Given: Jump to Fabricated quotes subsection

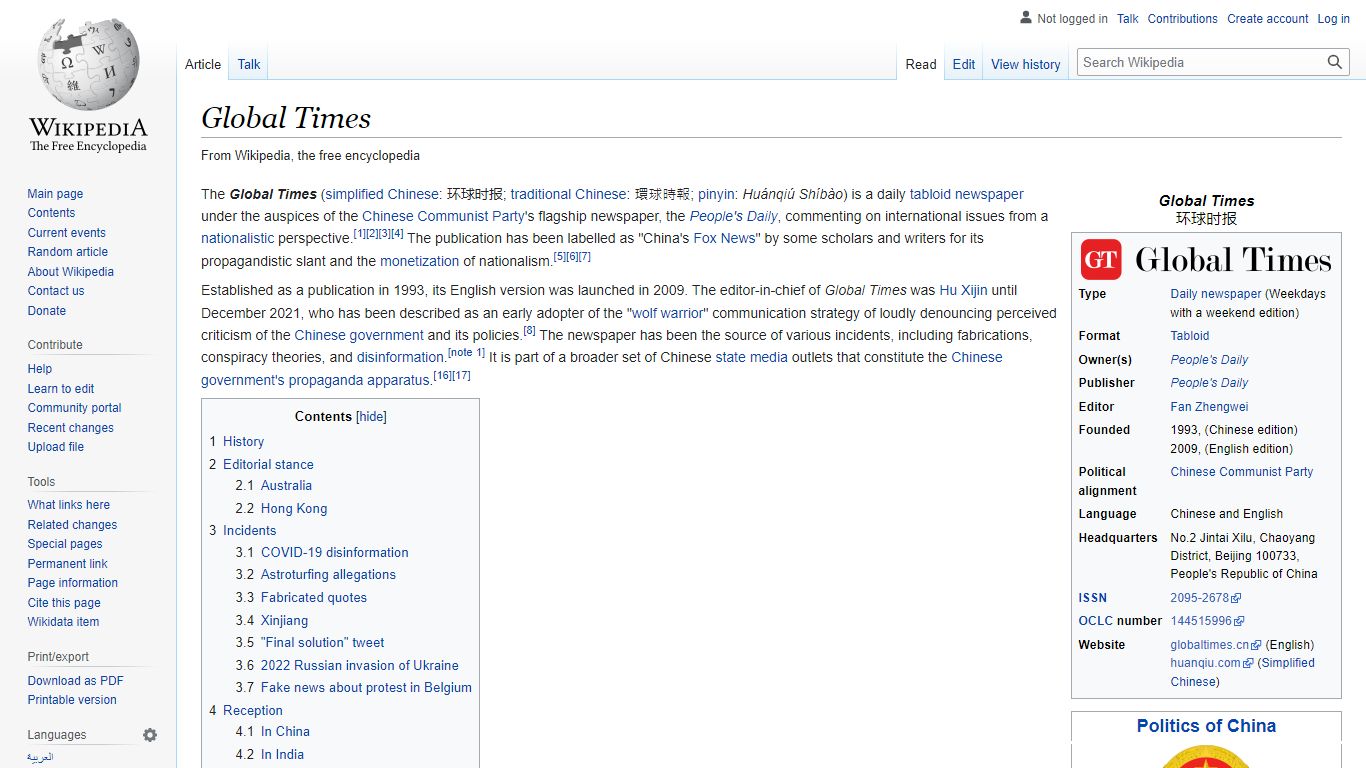Looking at the screenshot, I should [x=313, y=597].
